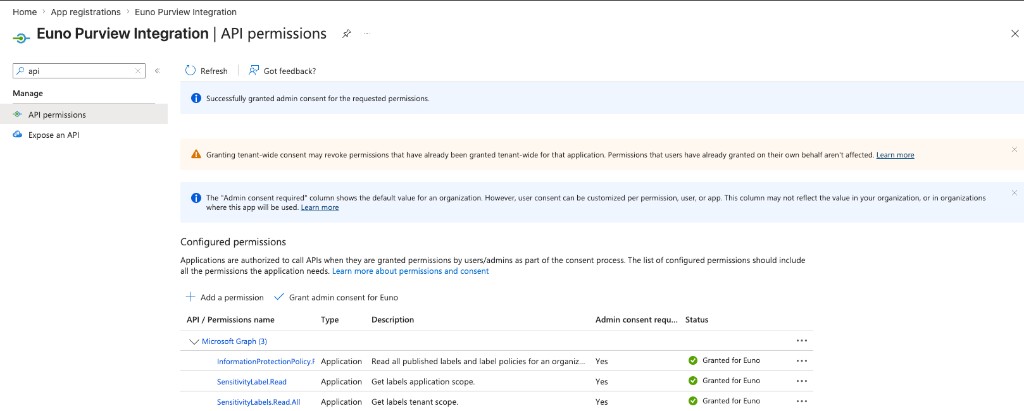Open Euno Purview Integration breadcrumb

tap(185, 12)
